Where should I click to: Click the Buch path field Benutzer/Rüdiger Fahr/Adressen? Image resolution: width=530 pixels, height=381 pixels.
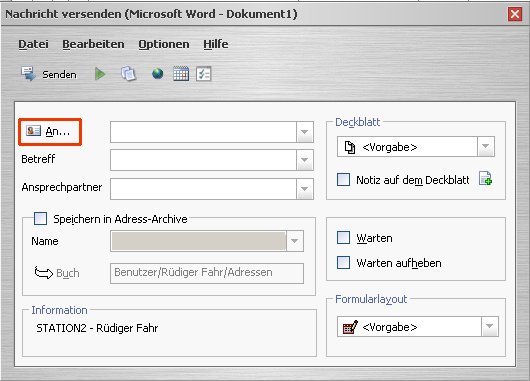point(207,273)
